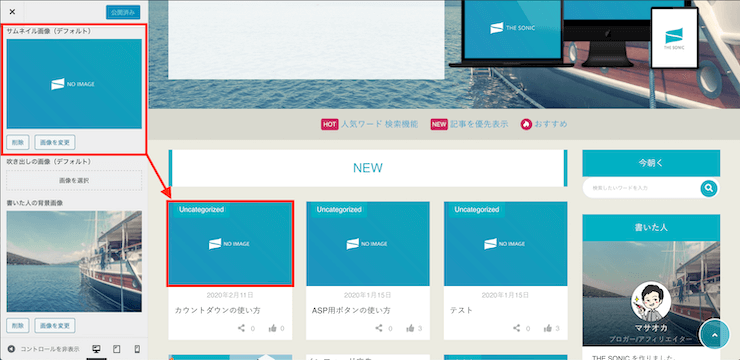Open ASP用ボタンの使い方 post thumbnail

click(368, 243)
